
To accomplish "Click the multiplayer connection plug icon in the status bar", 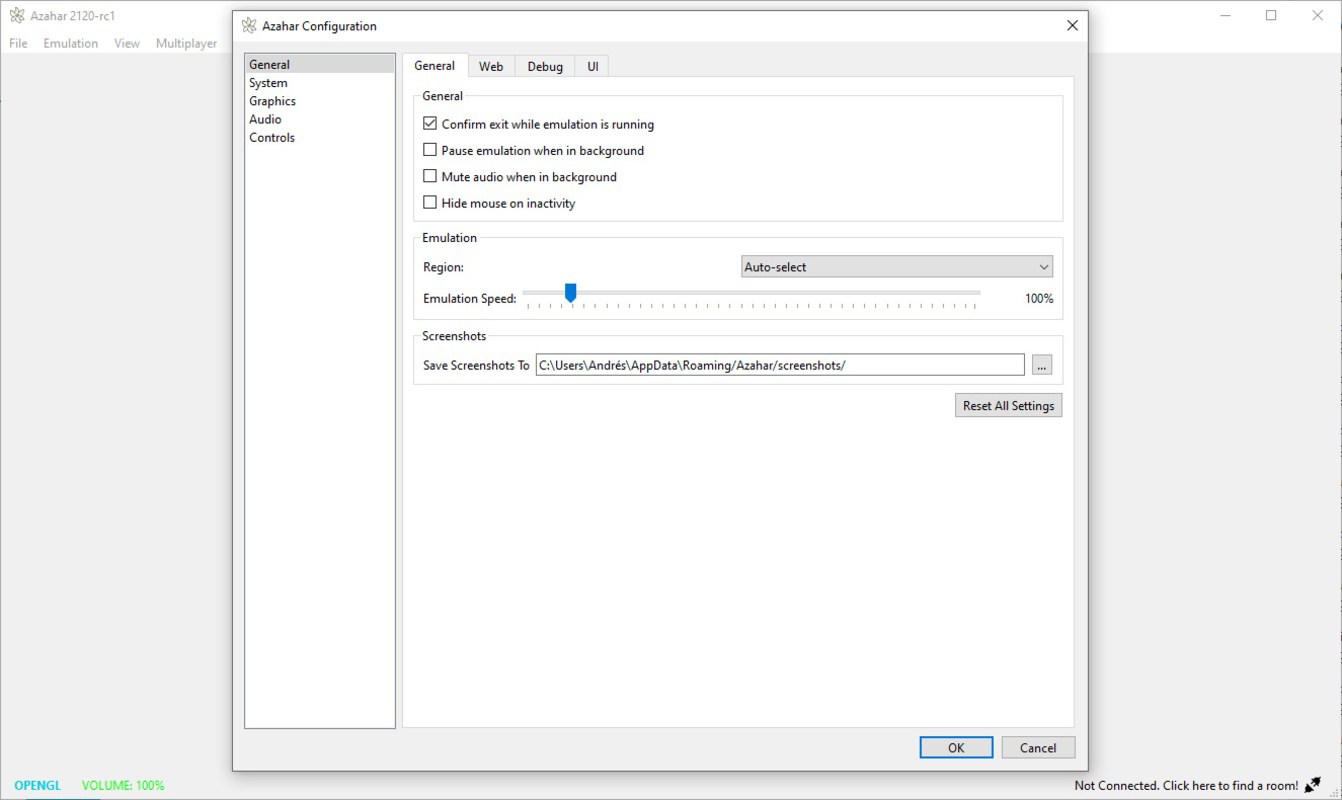I will (1313, 785).
